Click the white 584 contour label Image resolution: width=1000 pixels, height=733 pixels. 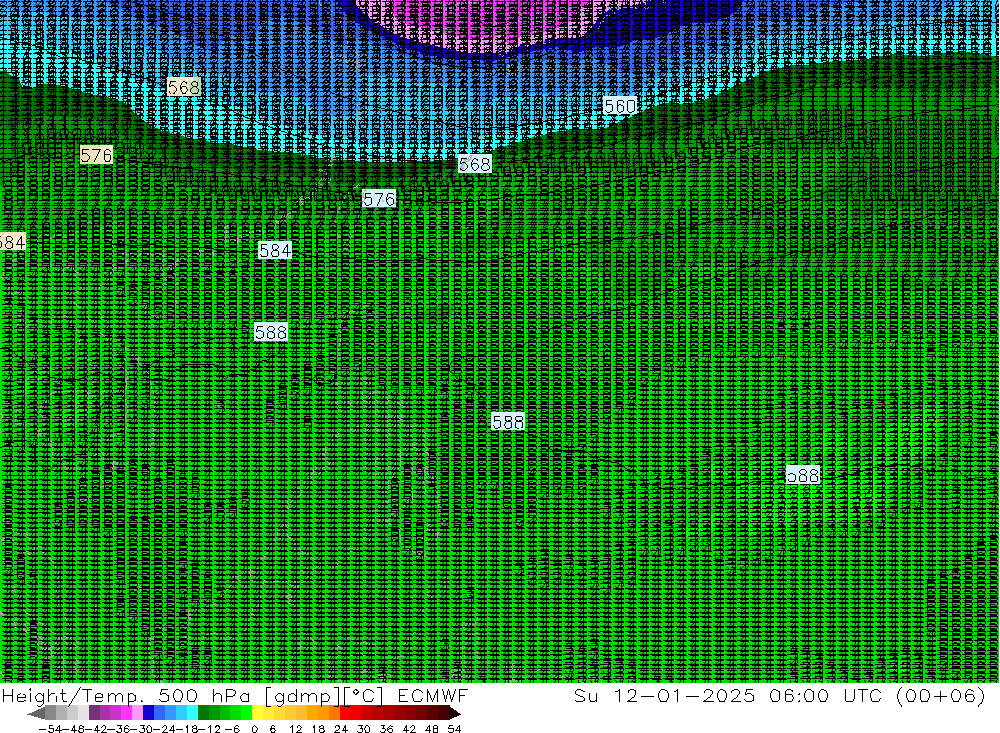[275, 250]
